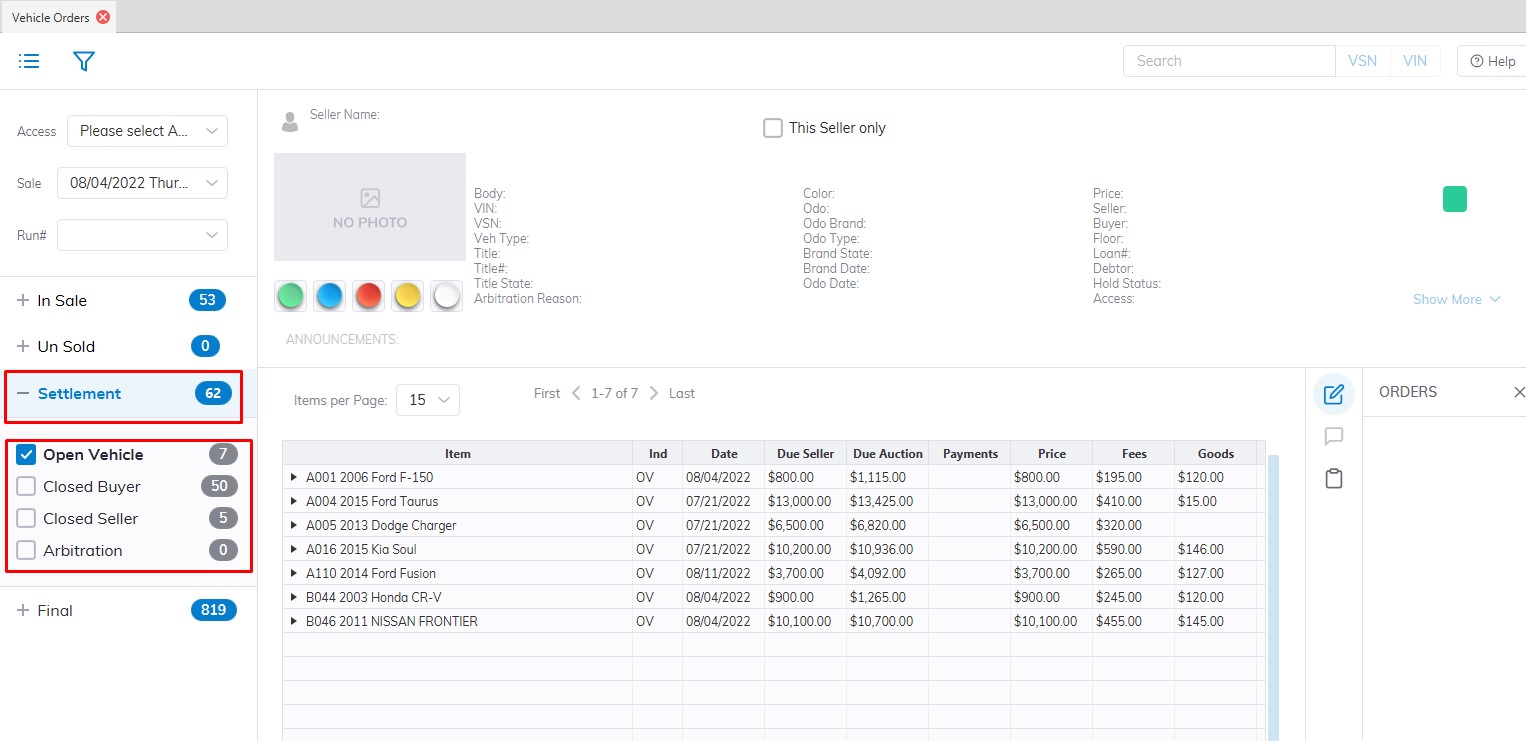Expand the In Sale section
This screenshot has height=741, width=1526.
tap(23, 301)
